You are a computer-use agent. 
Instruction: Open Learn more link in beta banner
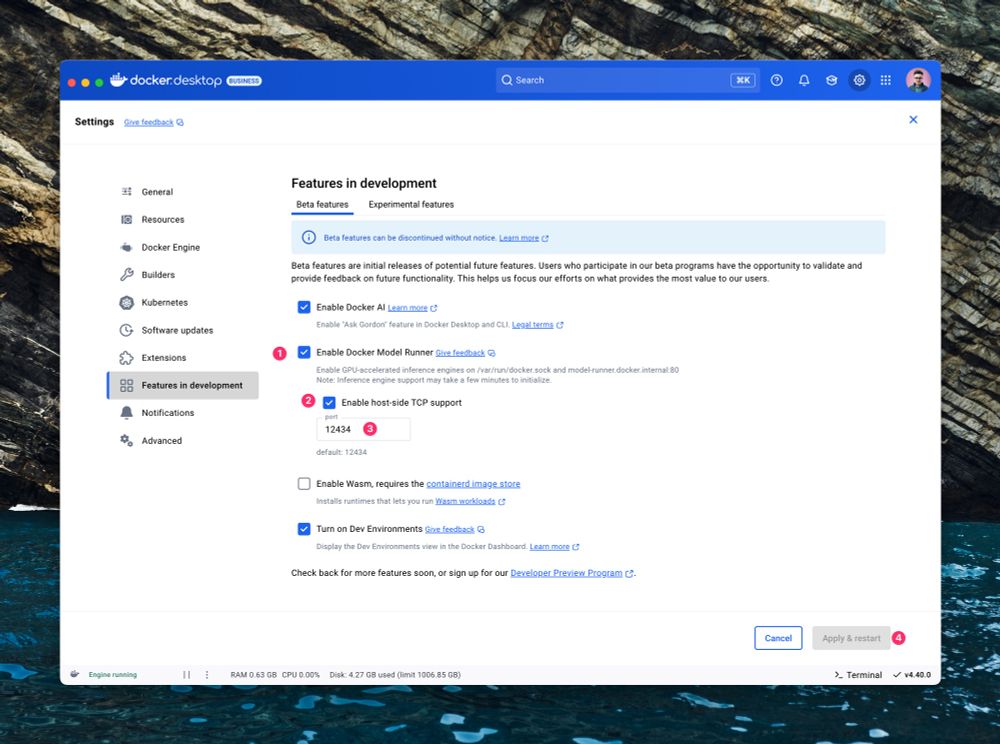pos(519,238)
